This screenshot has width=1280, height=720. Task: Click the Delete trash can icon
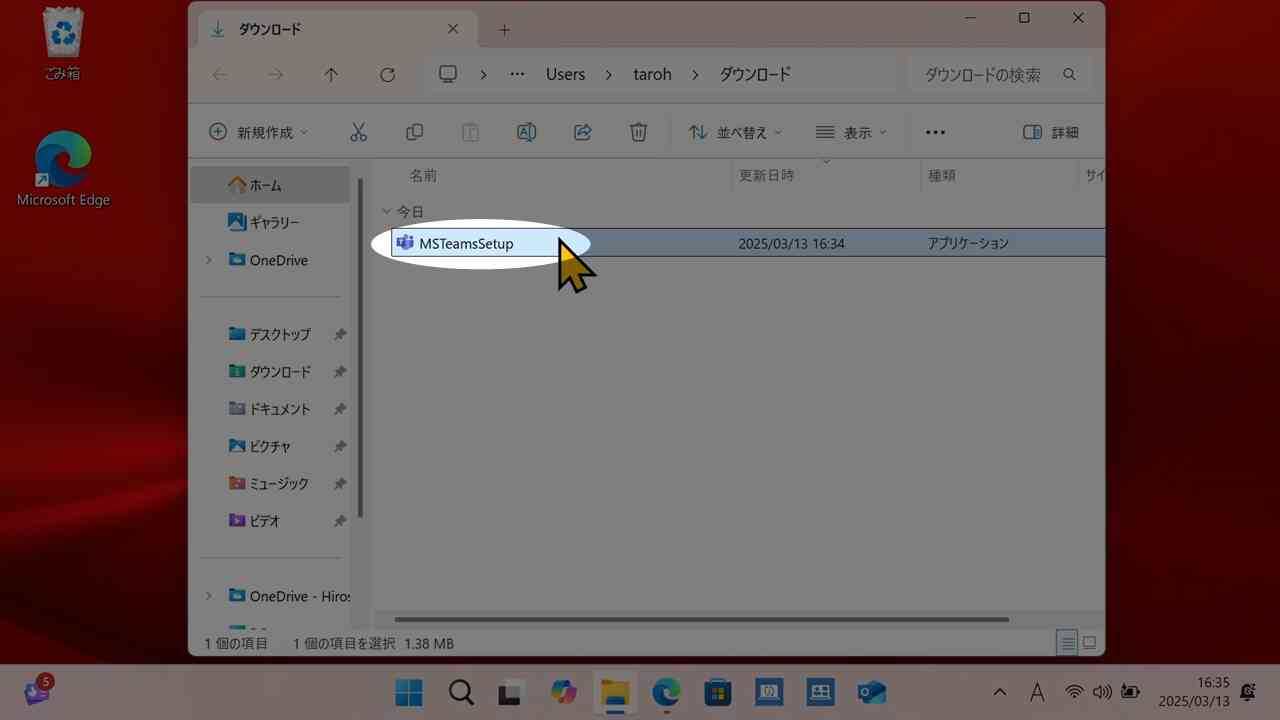(638, 132)
